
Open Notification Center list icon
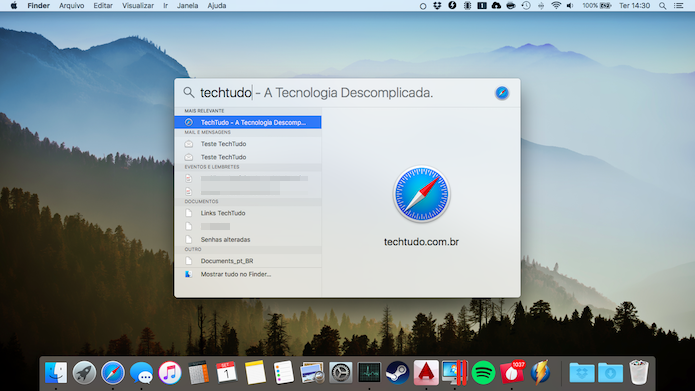click(x=679, y=6)
